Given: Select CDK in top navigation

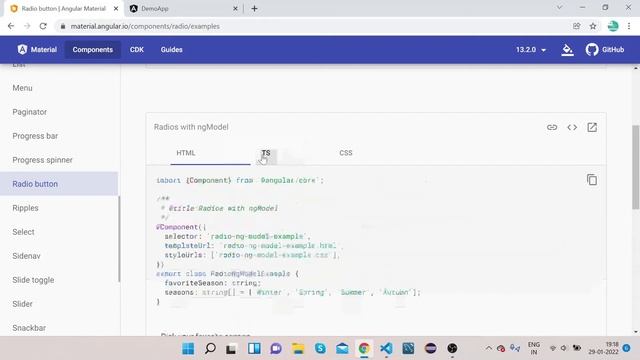Looking at the screenshot, I should click(137, 50).
